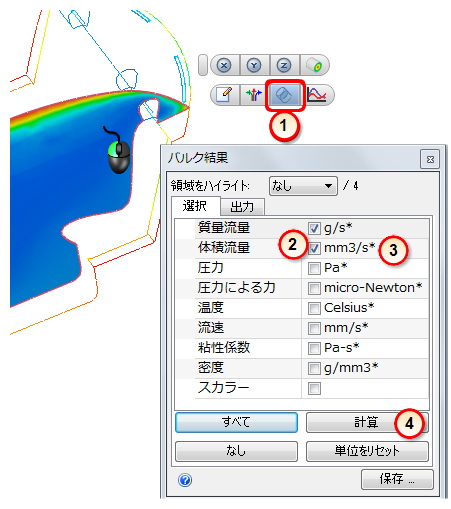Screen dimensions: 451x509
Task: Click the g/s* unit text
Action: (x=338, y=228)
